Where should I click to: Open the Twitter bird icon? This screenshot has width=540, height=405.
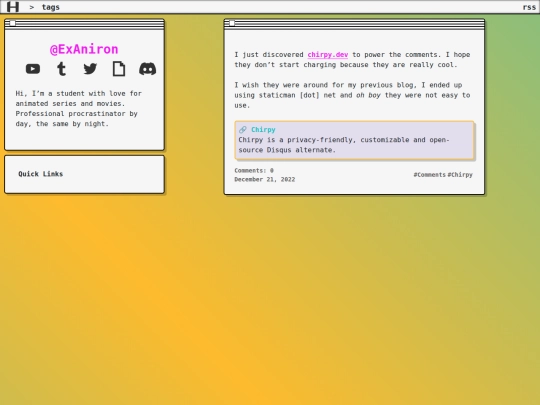click(x=90, y=69)
